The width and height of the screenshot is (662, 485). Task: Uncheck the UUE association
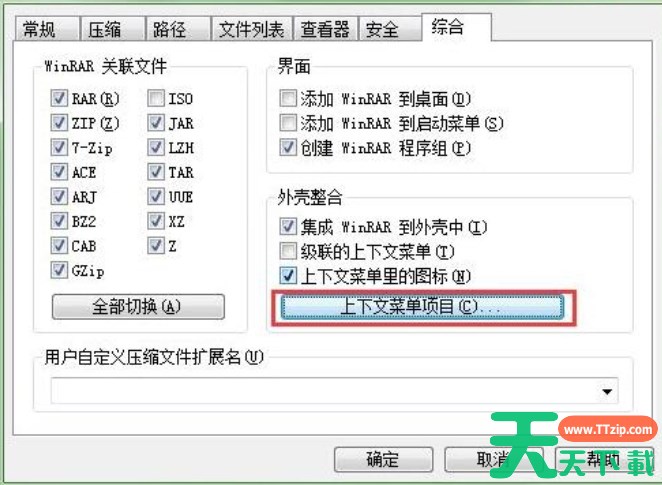coord(156,196)
